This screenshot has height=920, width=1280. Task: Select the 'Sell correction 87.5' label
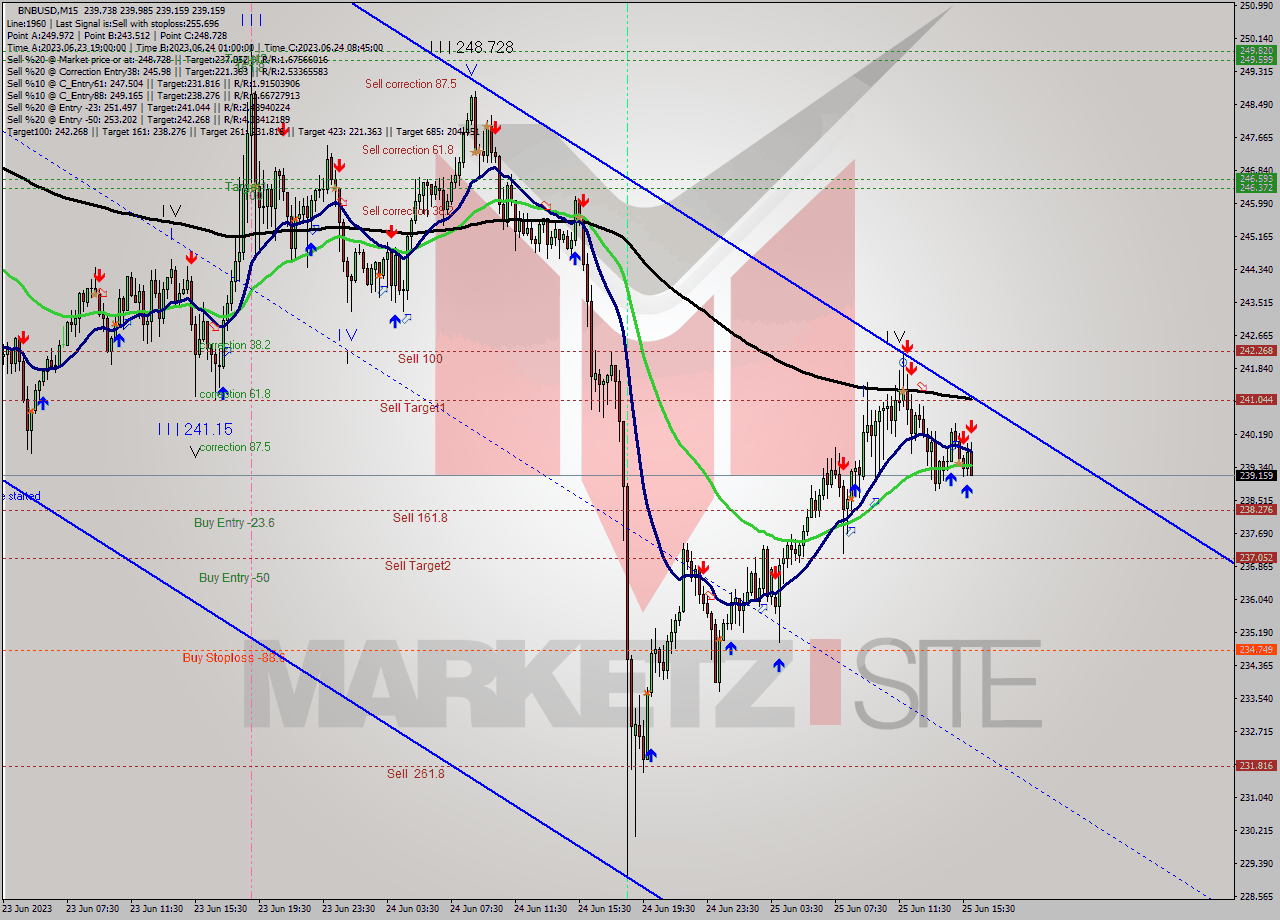(411, 84)
